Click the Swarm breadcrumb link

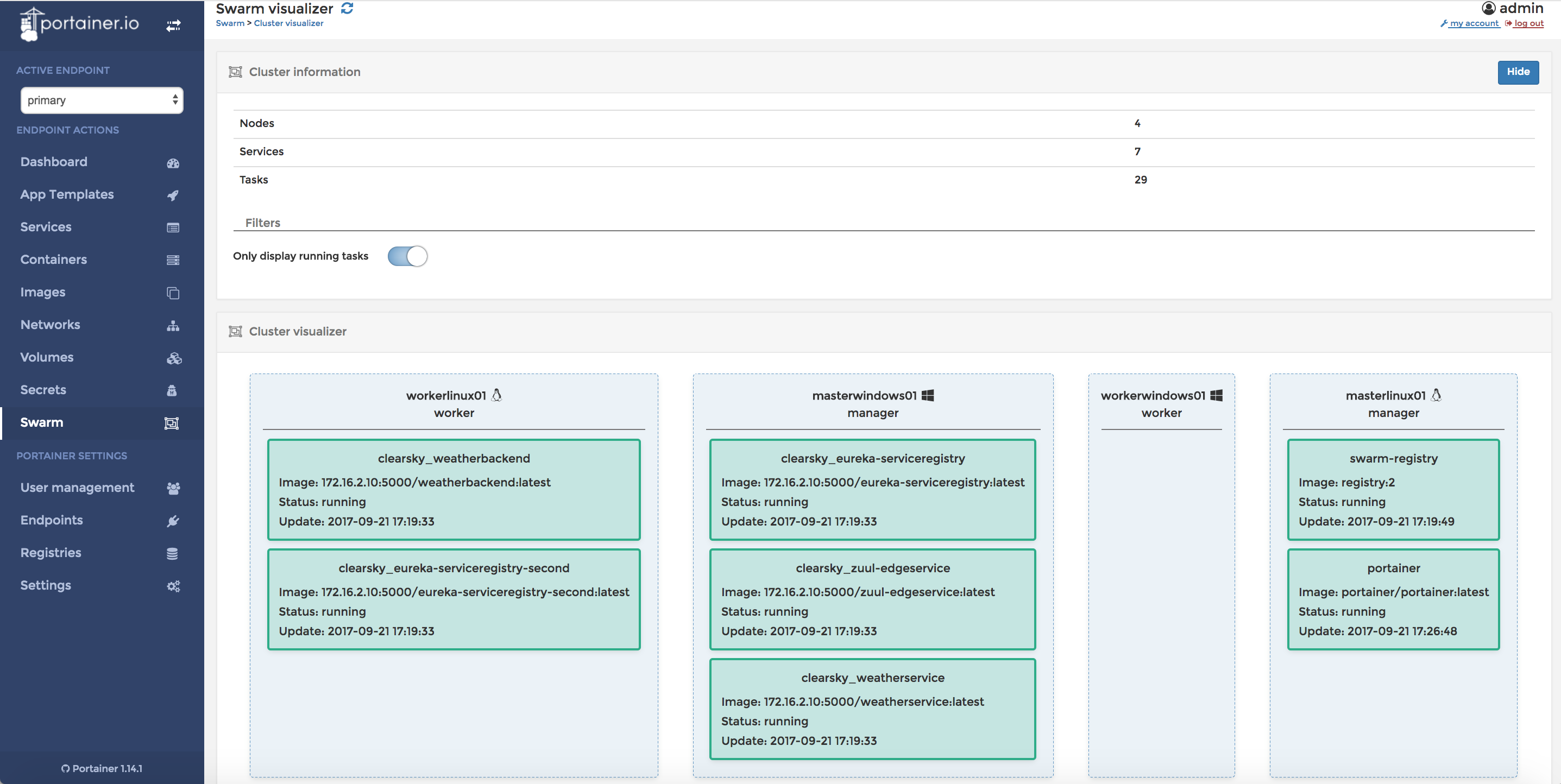(230, 24)
